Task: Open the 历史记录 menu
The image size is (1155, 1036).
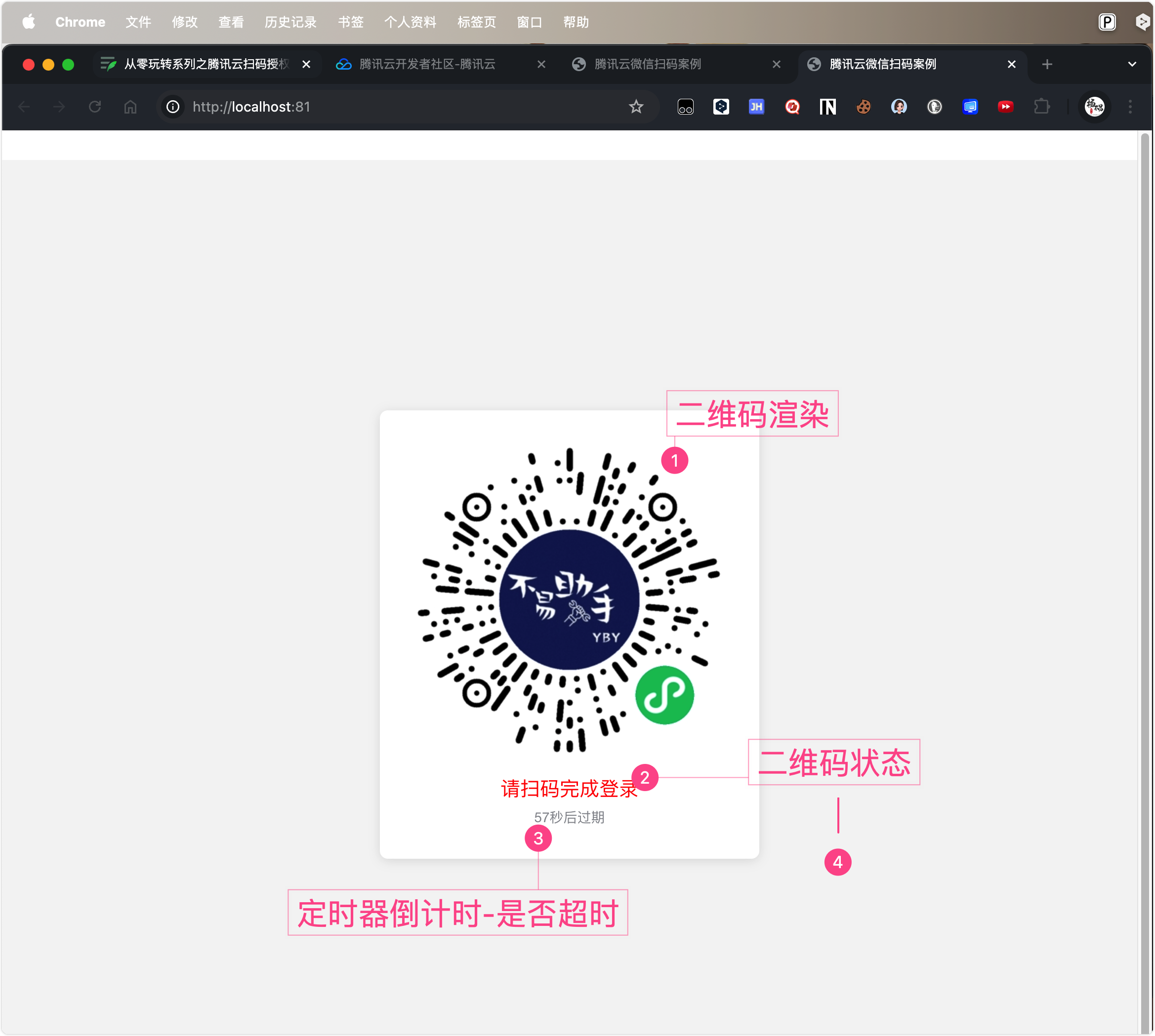Action: [x=290, y=22]
